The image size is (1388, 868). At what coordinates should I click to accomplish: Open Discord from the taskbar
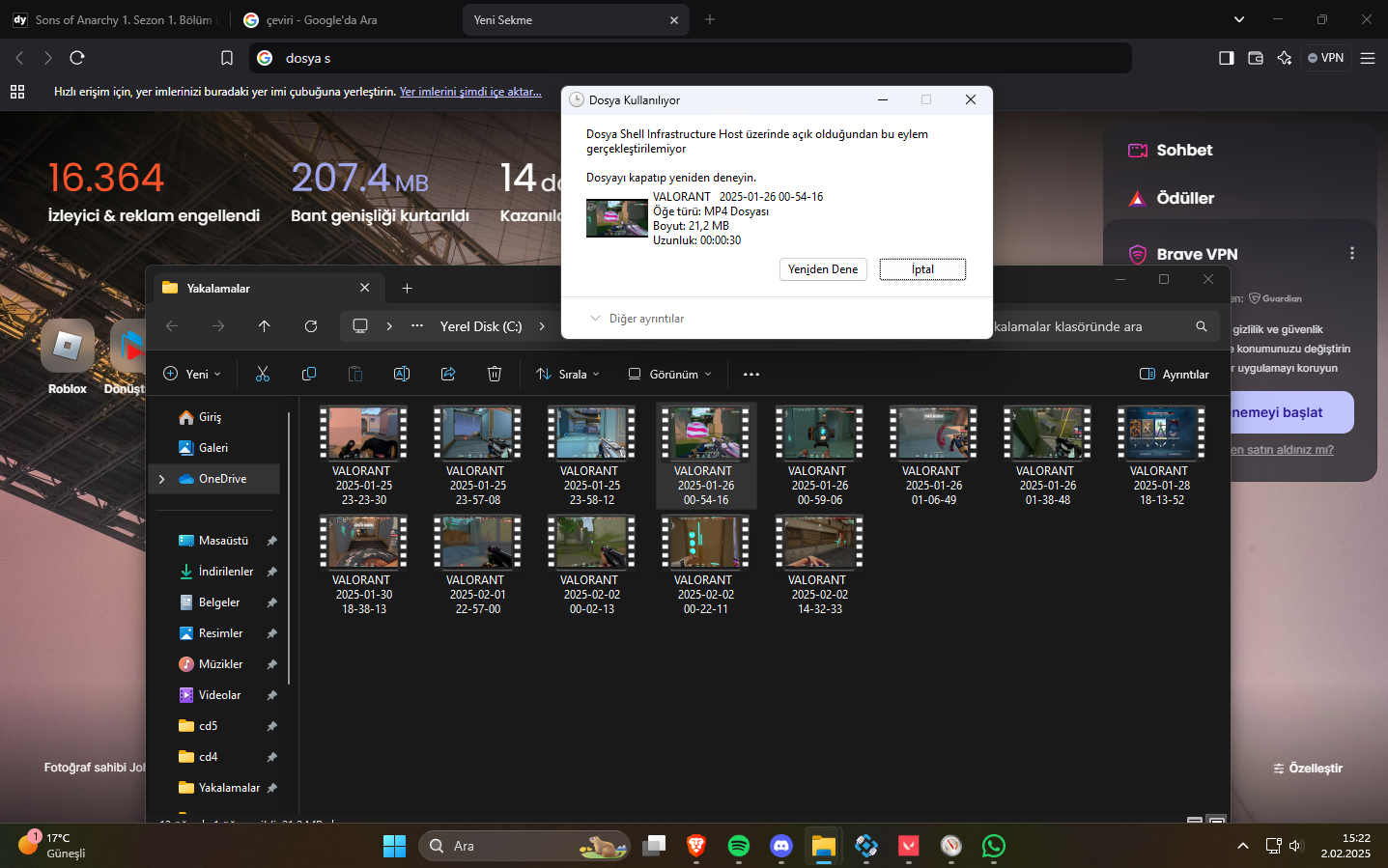coord(781,846)
